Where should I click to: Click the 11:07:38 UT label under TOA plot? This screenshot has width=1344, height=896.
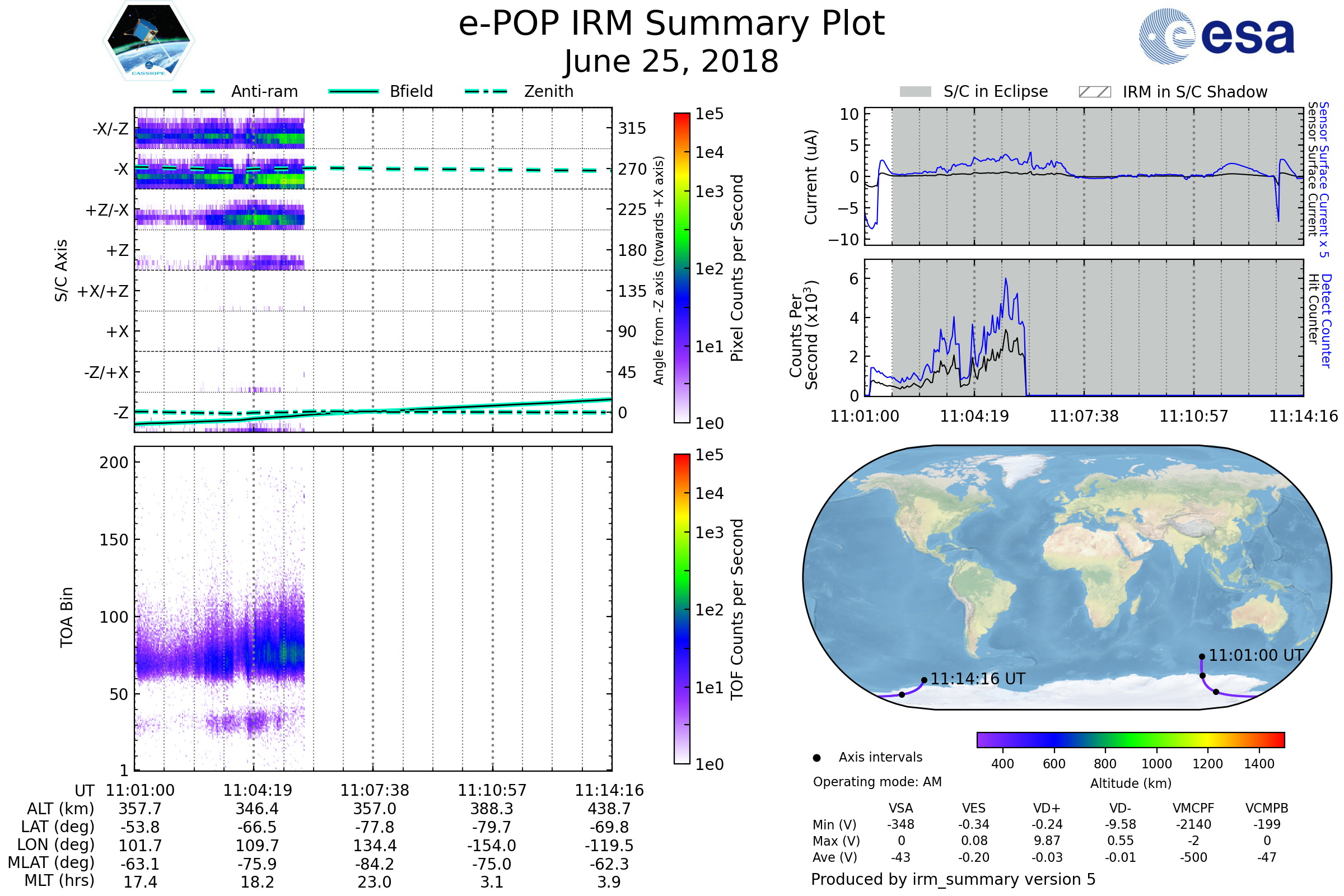(x=374, y=790)
